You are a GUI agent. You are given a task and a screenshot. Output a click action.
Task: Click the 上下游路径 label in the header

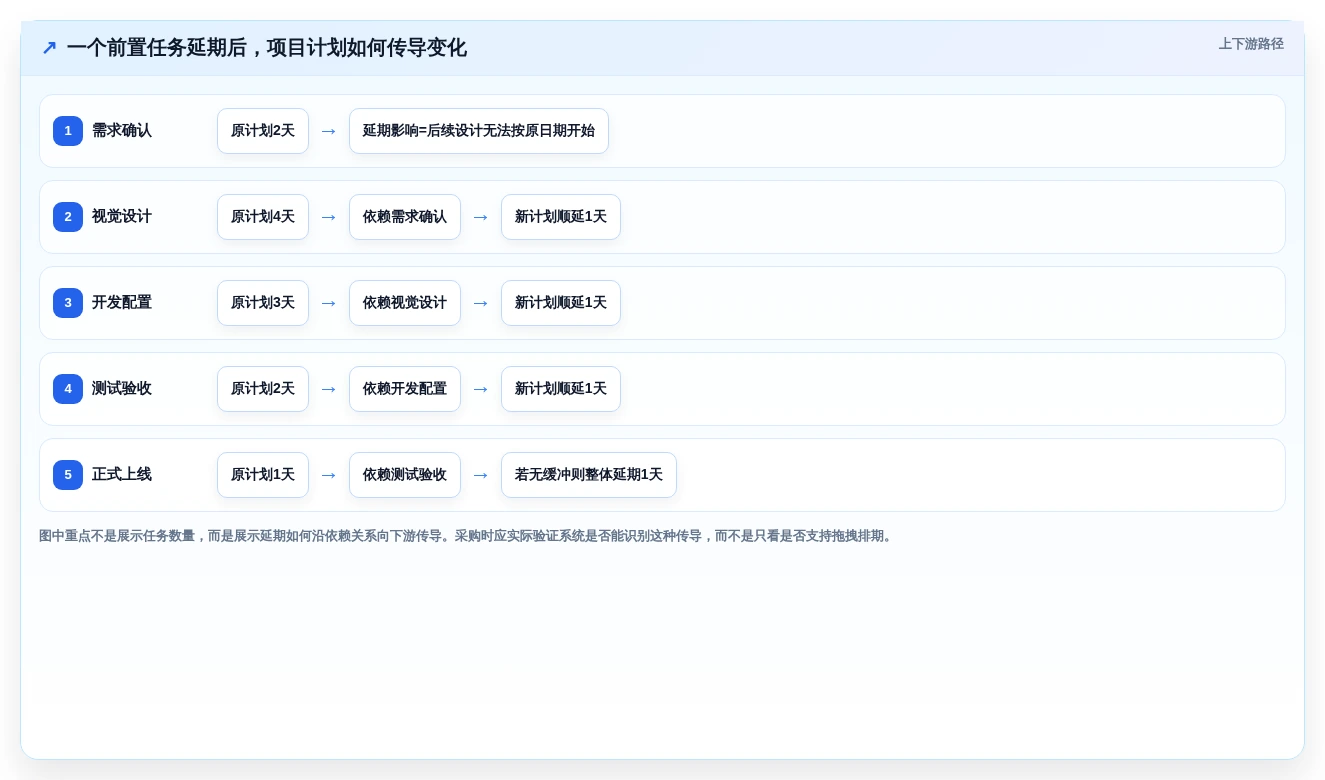coord(1251,44)
